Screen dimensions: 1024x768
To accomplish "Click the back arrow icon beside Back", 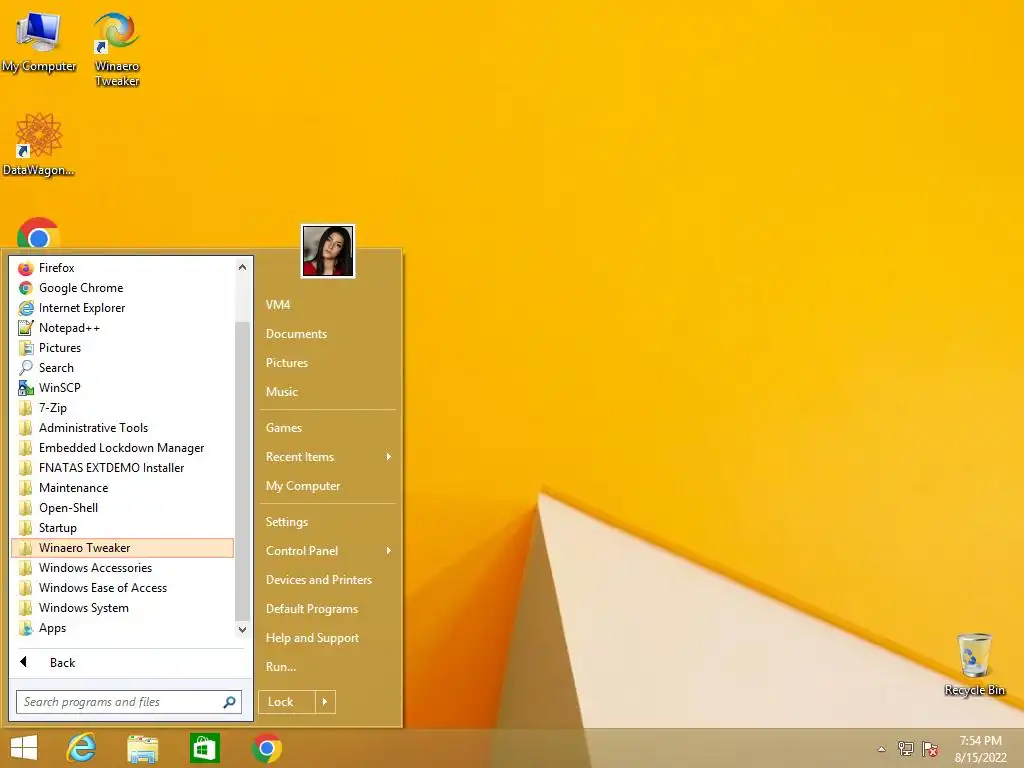I will pyautogui.click(x=24, y=662).
